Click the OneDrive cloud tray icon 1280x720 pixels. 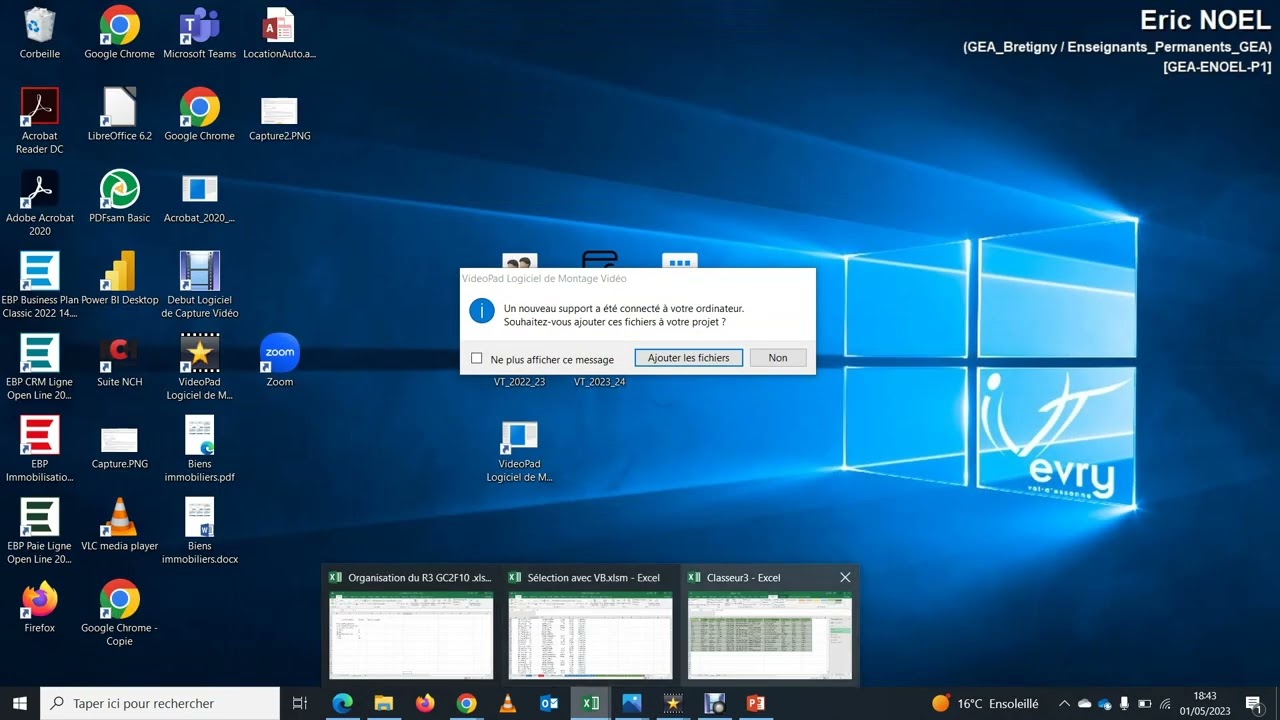tap(1084, 704)
